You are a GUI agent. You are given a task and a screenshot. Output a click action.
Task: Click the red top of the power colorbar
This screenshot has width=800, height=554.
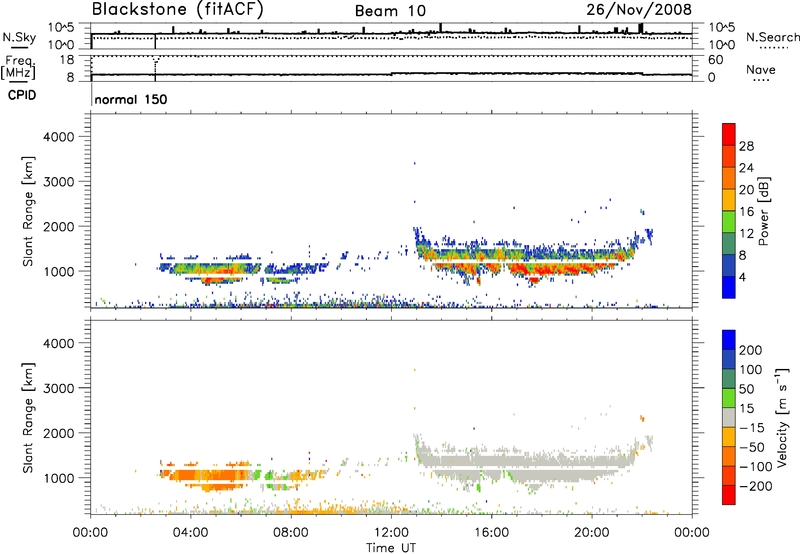pos(729,134)
